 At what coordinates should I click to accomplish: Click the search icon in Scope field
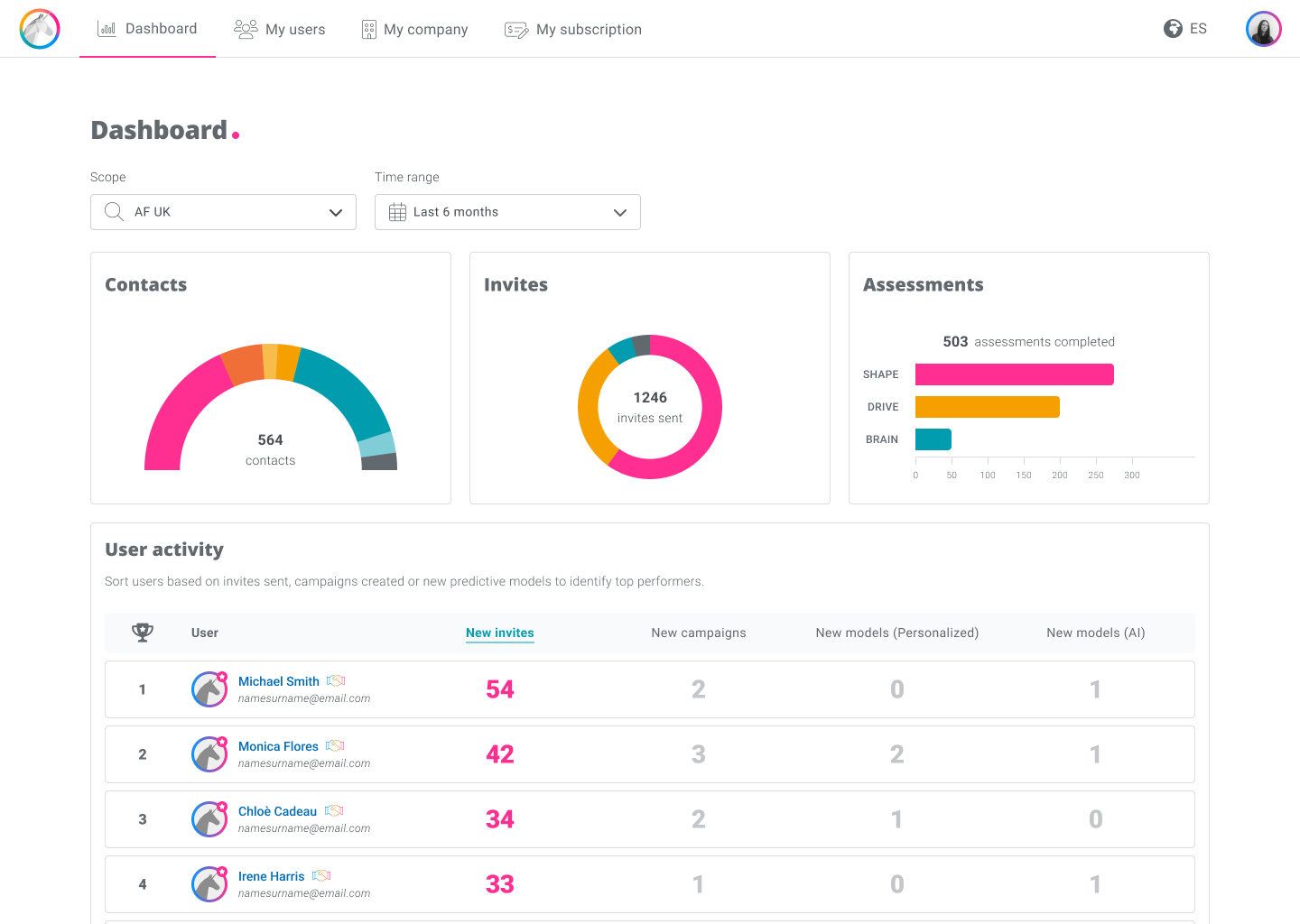(114, 212)
